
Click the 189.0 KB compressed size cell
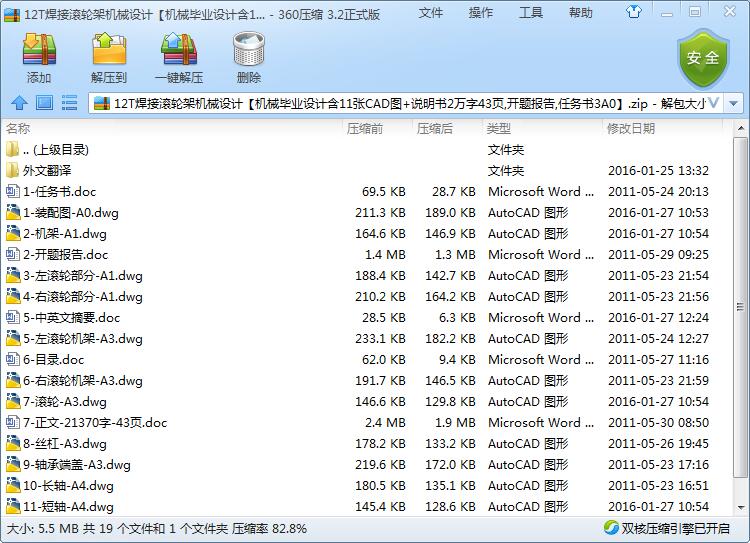pyautogui.click(x=450, y=213)
